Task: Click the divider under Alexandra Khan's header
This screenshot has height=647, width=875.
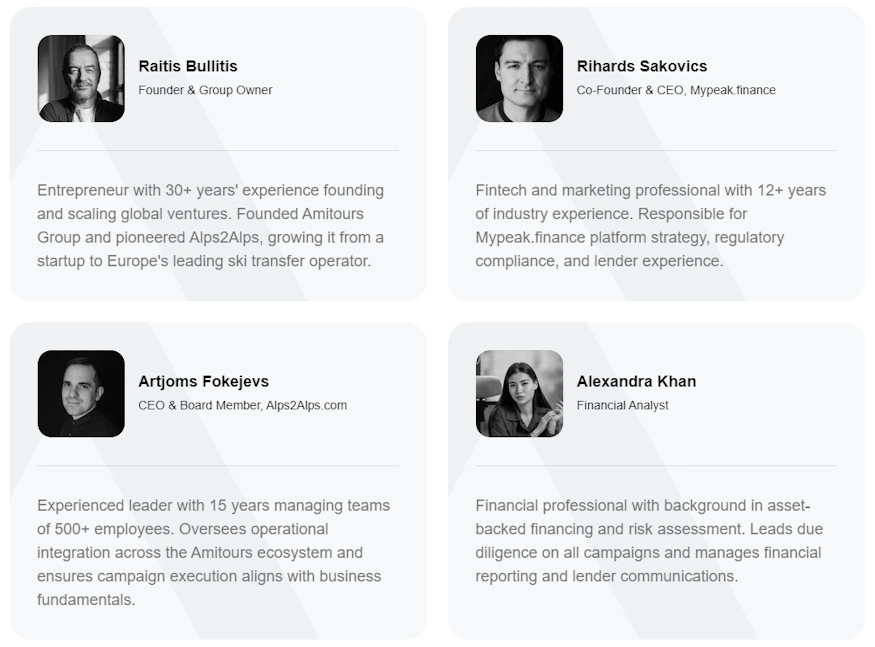Action: tap(656, 466)
